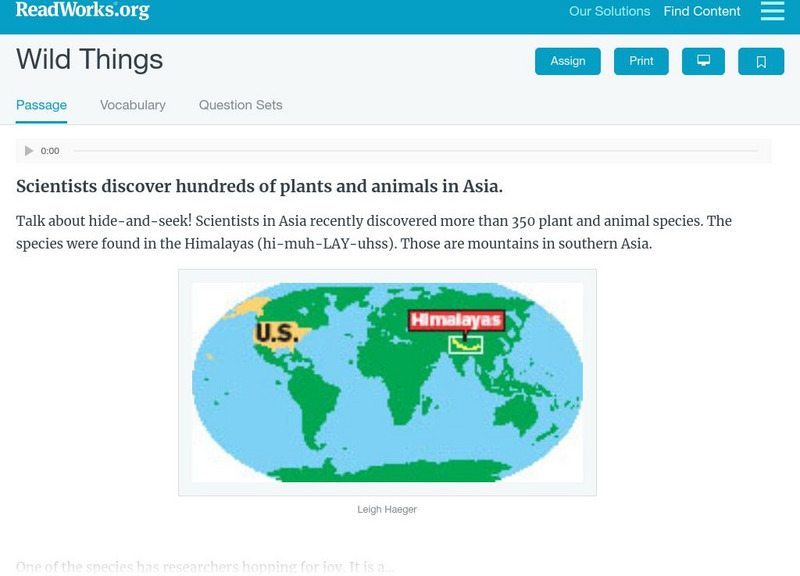Click the audio time display 0:00
Image resolution: width=800 pixels, height=576 pixels.
50,151
